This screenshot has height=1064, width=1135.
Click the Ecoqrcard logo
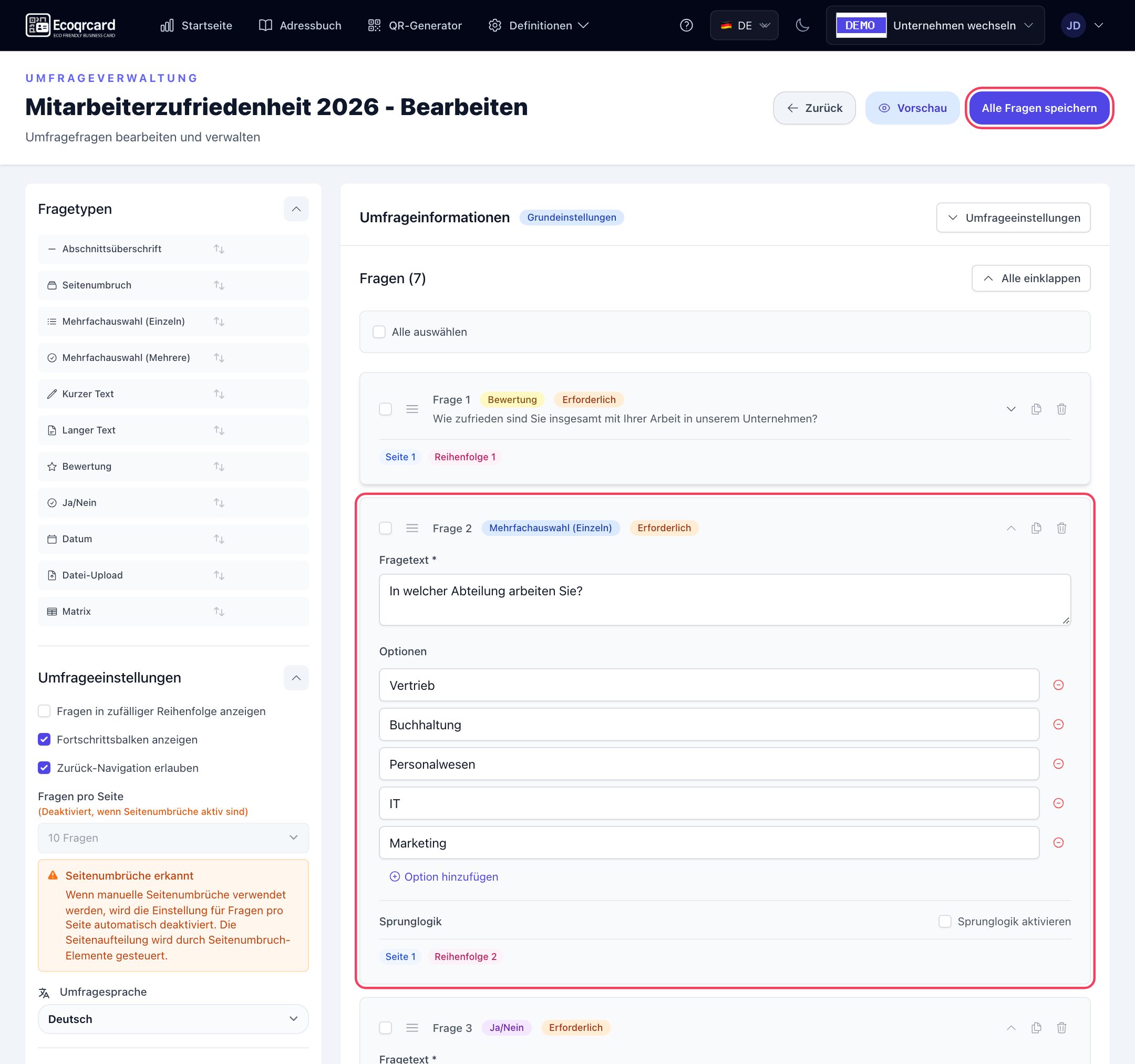coord(71,25)
